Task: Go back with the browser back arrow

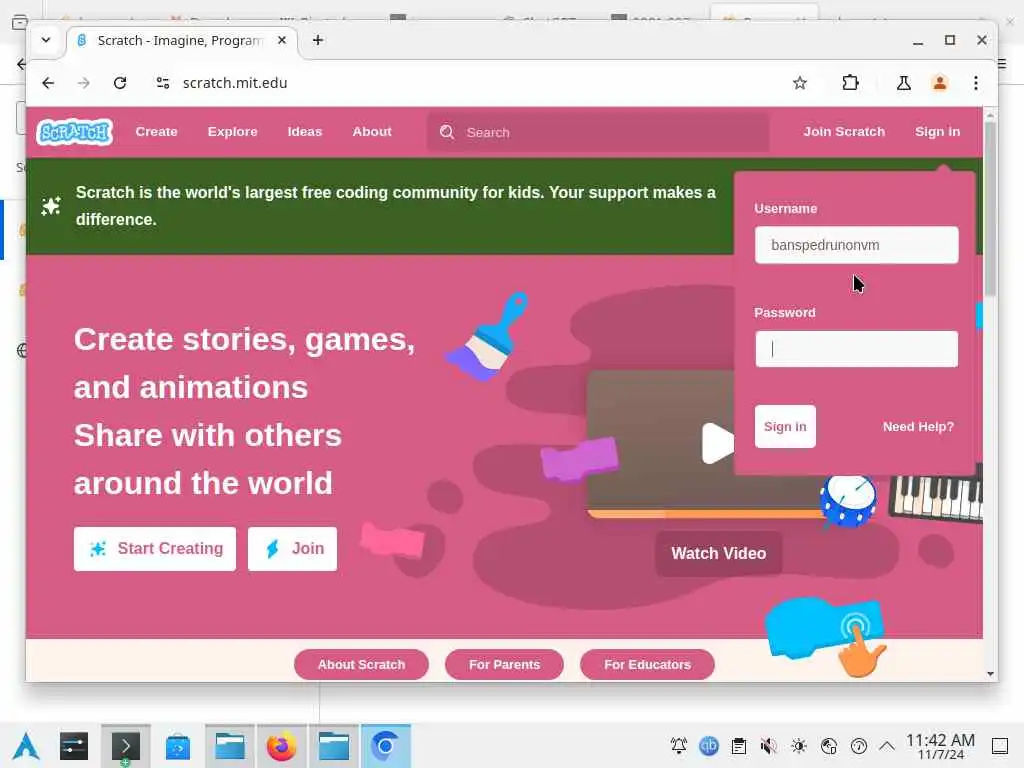Action: [x=48, y=83]
